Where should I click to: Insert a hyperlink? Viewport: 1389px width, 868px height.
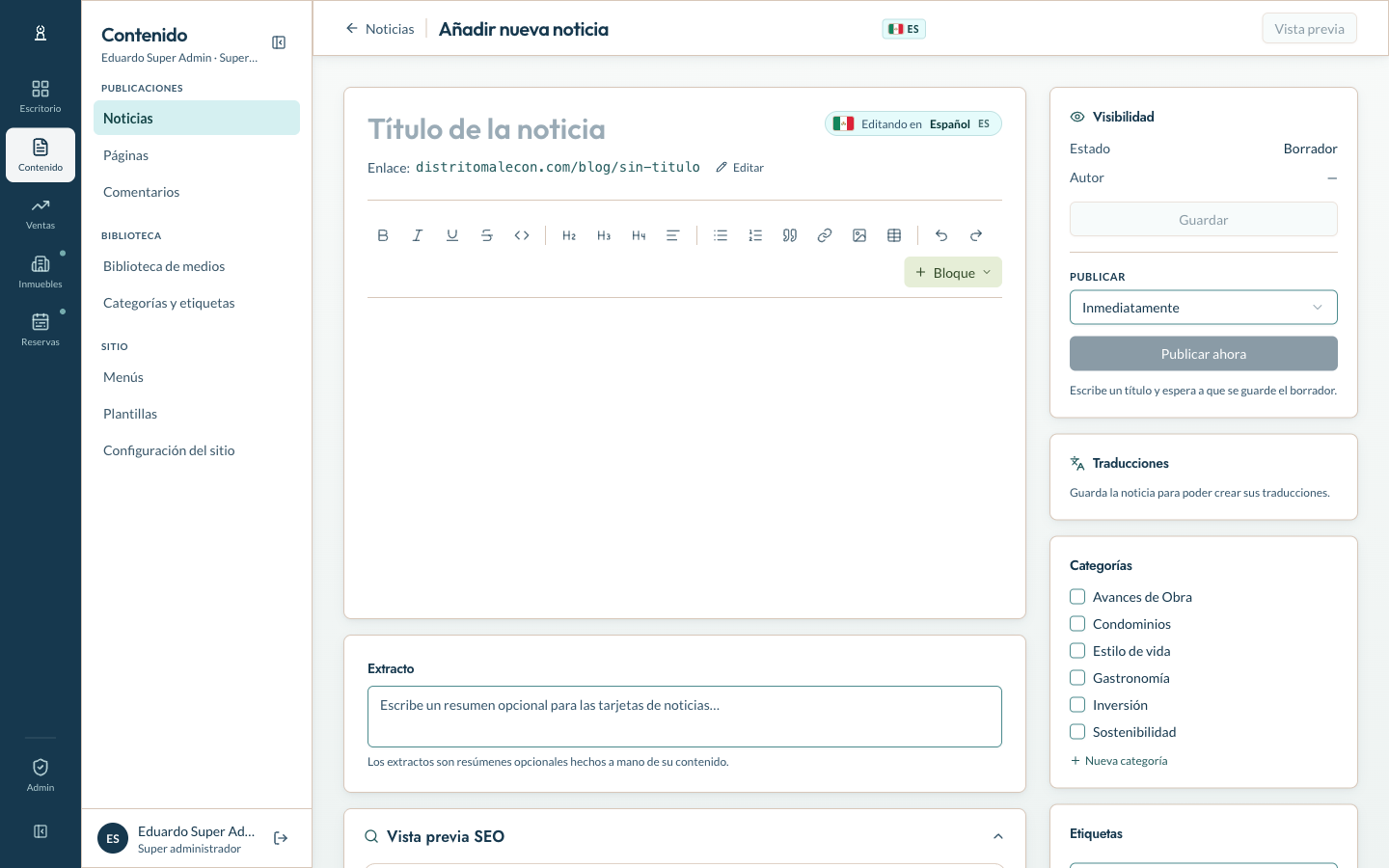(x=825, y=235)
